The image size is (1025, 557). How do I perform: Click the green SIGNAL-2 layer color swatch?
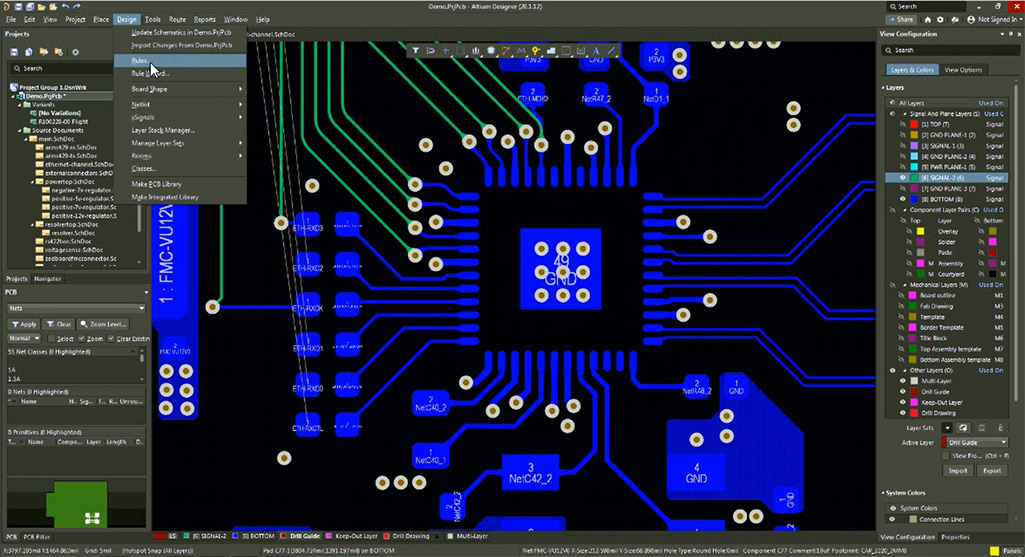(914, 178)
